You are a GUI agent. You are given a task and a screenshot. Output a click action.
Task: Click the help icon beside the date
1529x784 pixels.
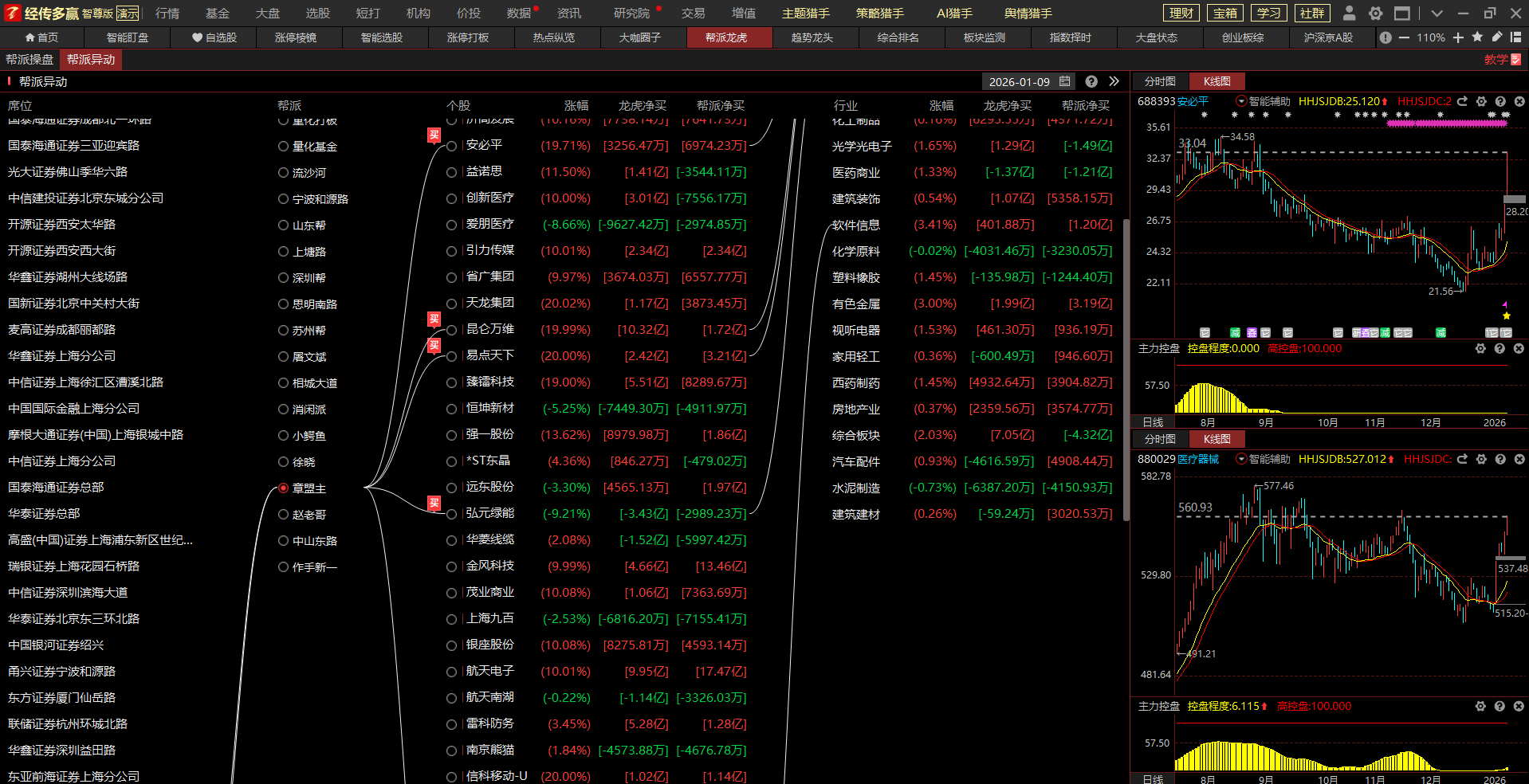coord(1091,81)
